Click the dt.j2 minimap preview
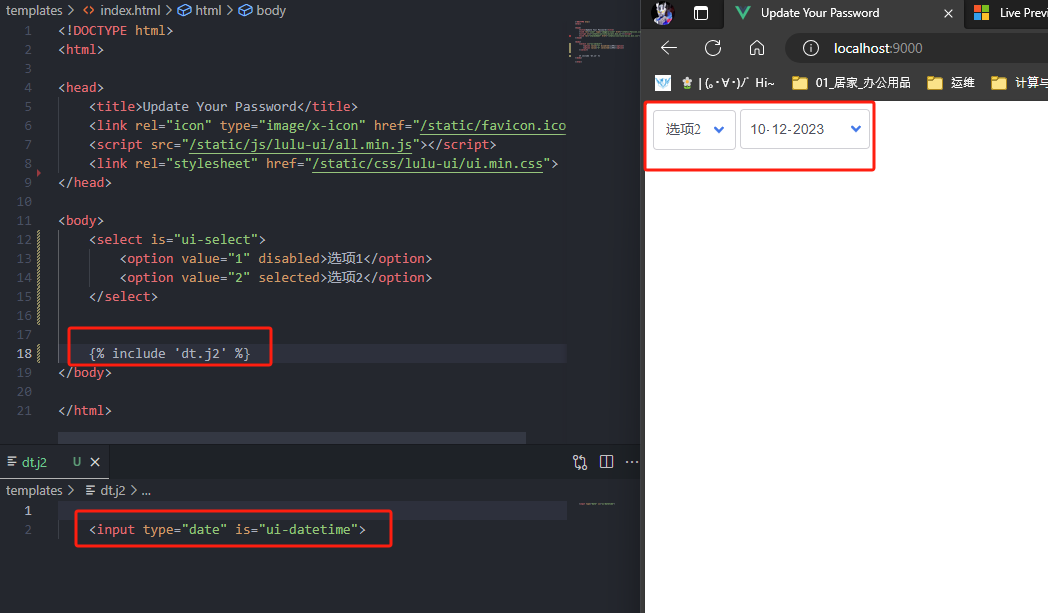1048x613 pixels. (597, 503)
